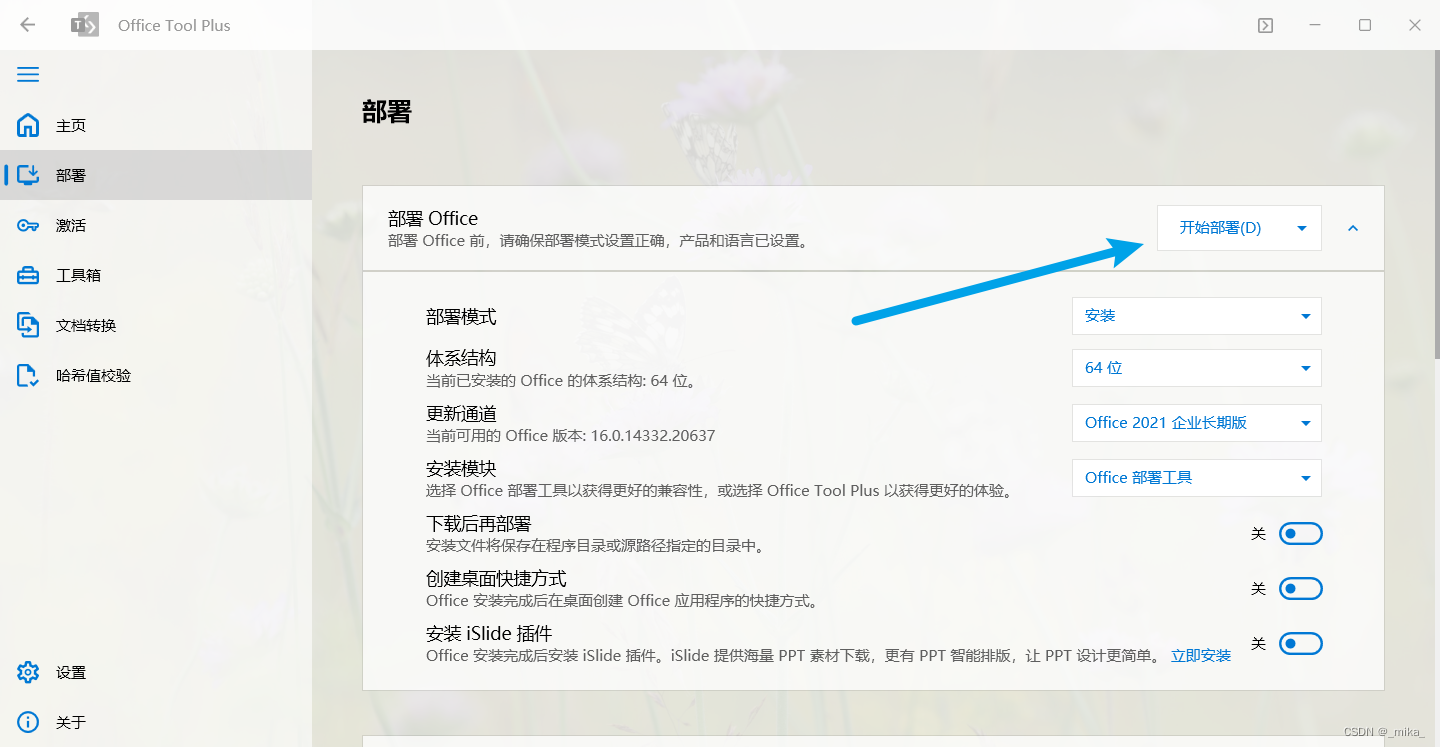Screen dimensions: 1440x747
Task: Open 设置 from the sidebar
Action: 156,672
